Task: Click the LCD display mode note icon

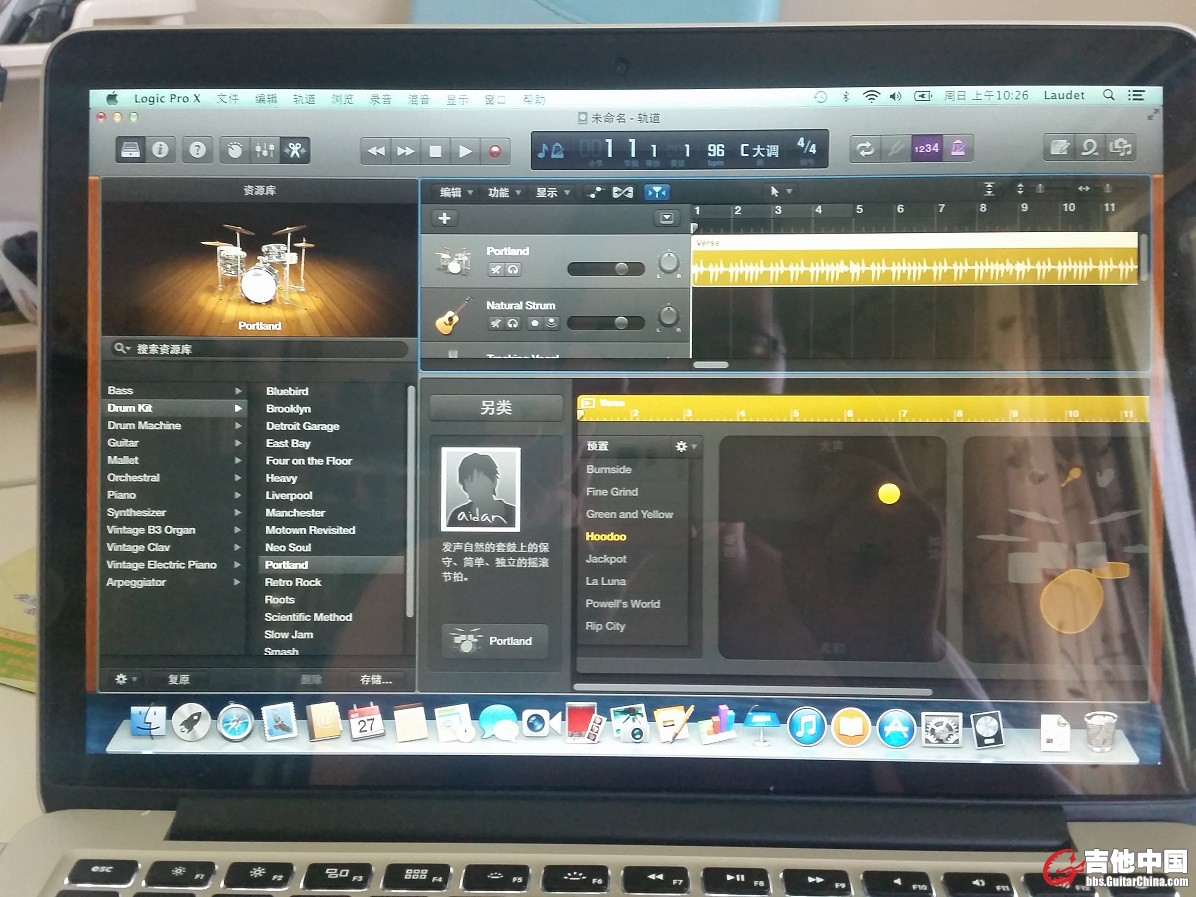Action: tap(551, 150)
